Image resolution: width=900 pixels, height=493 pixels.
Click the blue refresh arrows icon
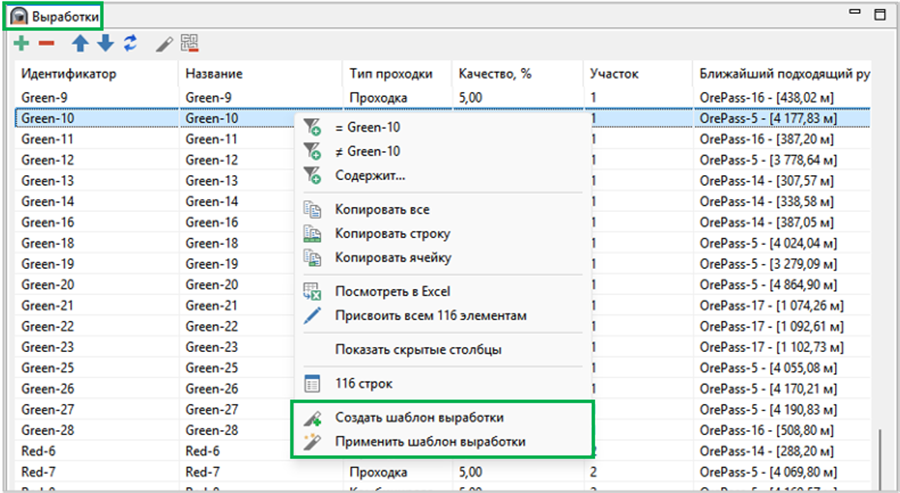(131, 43)
